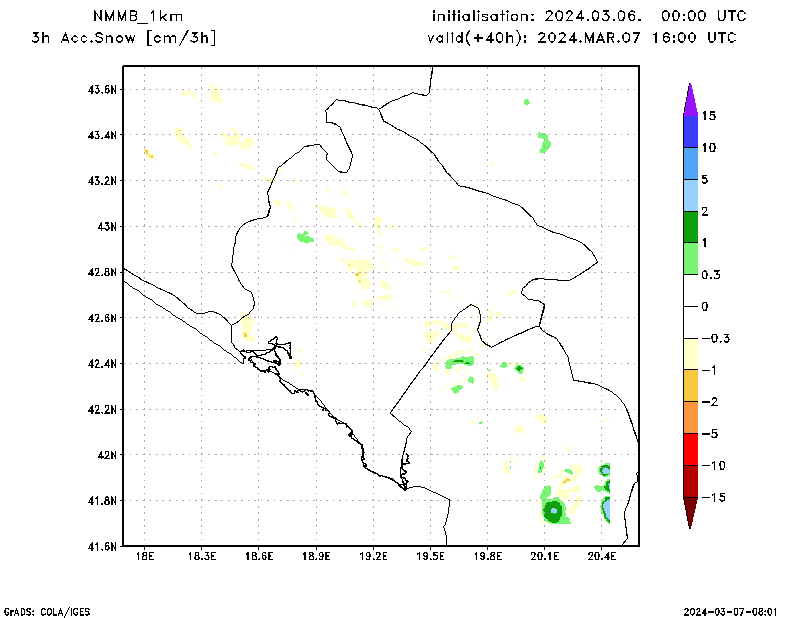Screen dimensions: 800x618
Task: Click the latitude label "42.2N"
Action: point(102,409)
